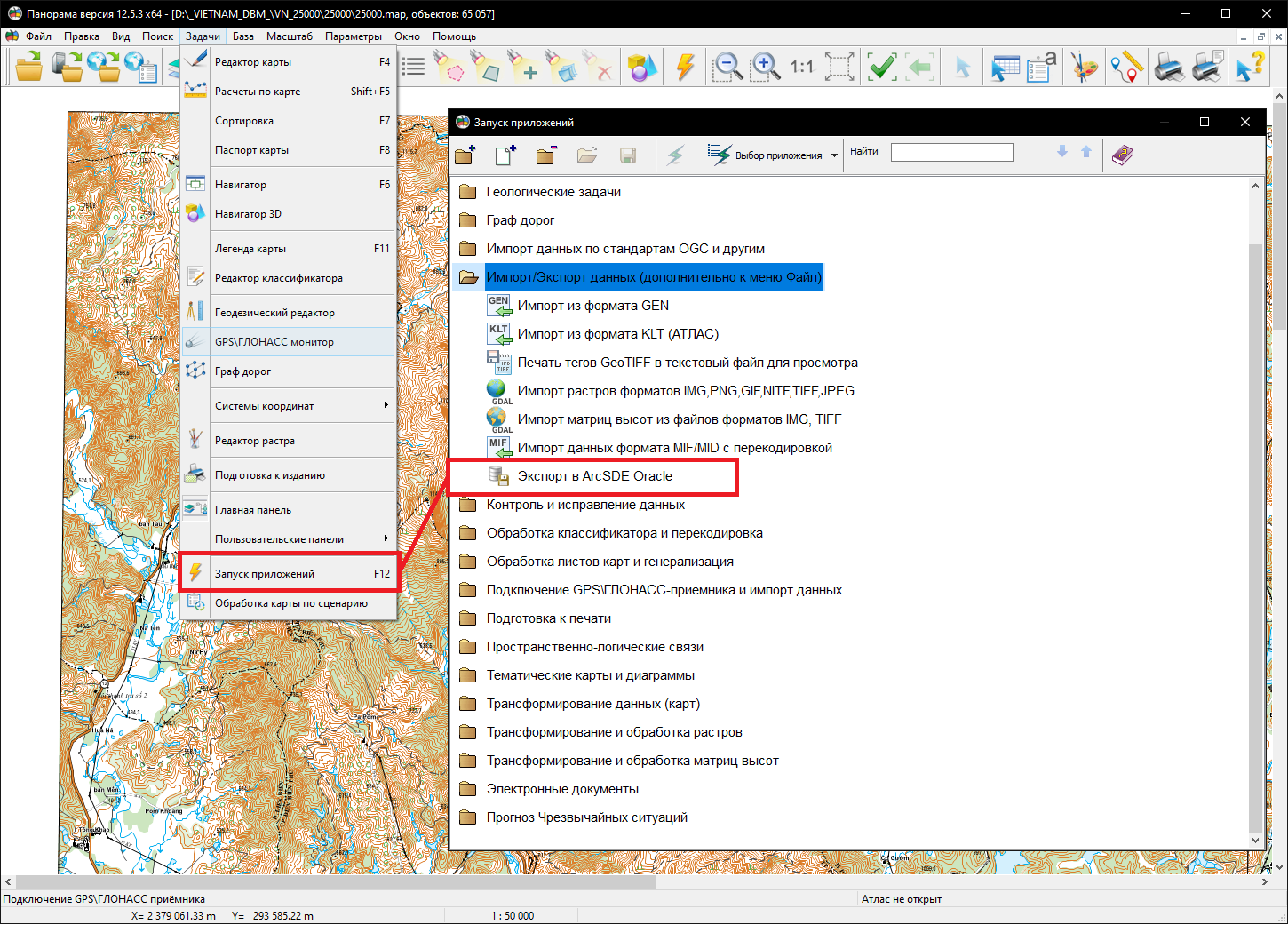
Task: Click the printer icon in main toolbar
Action: coord(1168,67)
